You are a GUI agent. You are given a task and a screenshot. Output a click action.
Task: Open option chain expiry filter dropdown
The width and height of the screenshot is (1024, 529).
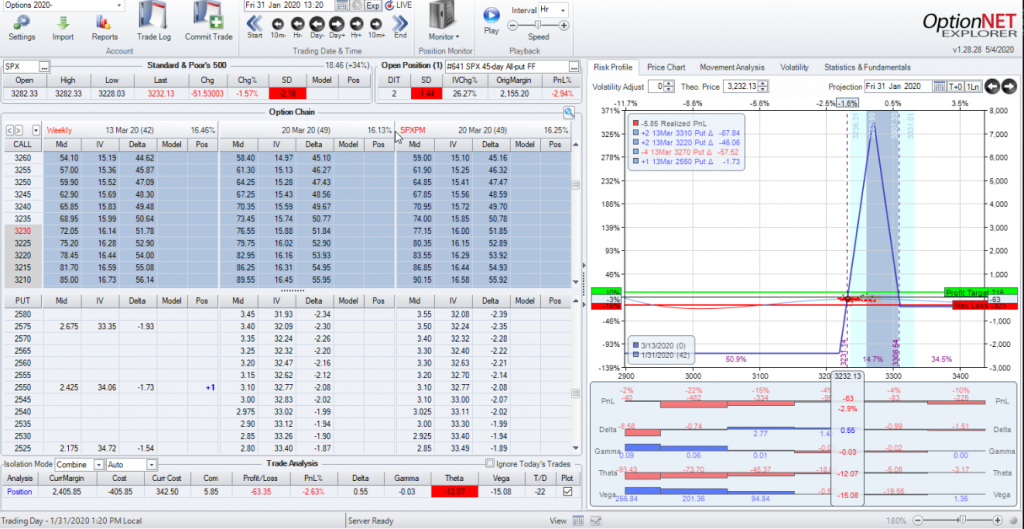(35, 130)
